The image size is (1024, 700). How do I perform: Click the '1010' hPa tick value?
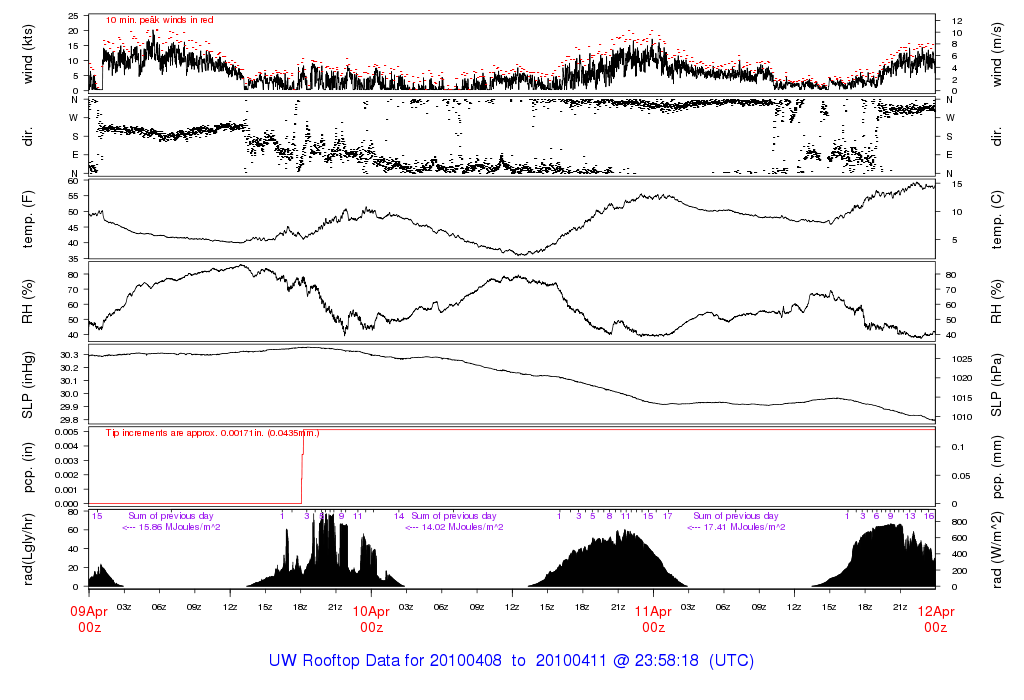[962, 417]
